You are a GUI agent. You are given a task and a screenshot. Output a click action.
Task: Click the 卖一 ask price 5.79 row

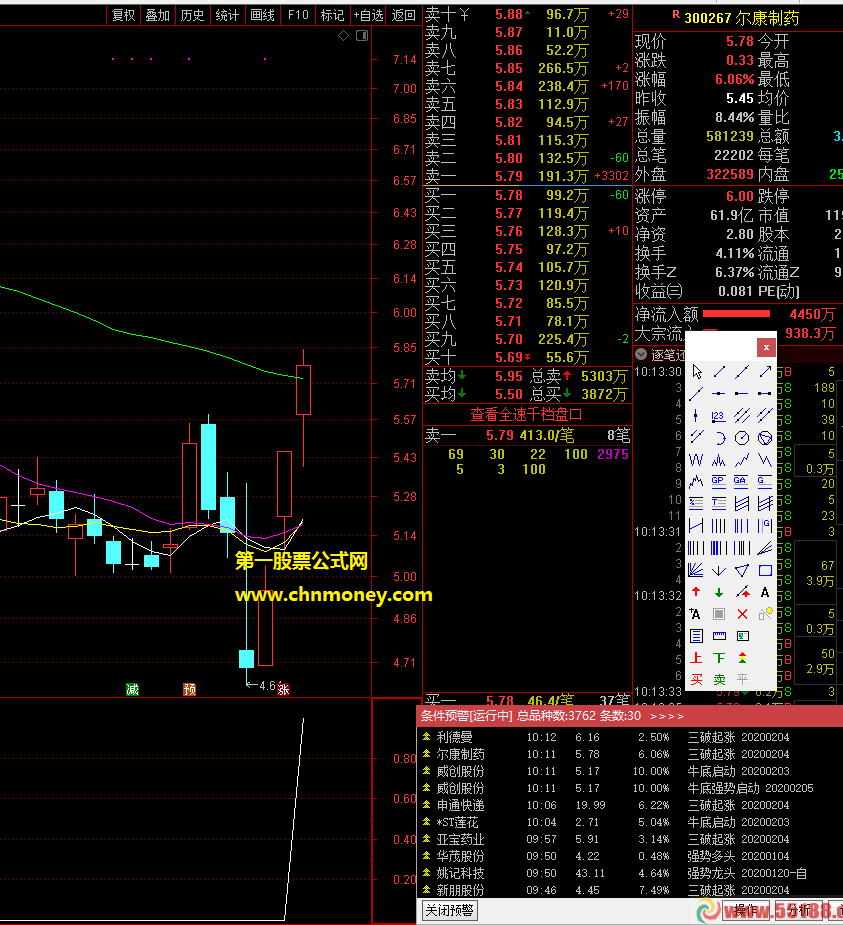pyautogui.click(x=527, y=176)
